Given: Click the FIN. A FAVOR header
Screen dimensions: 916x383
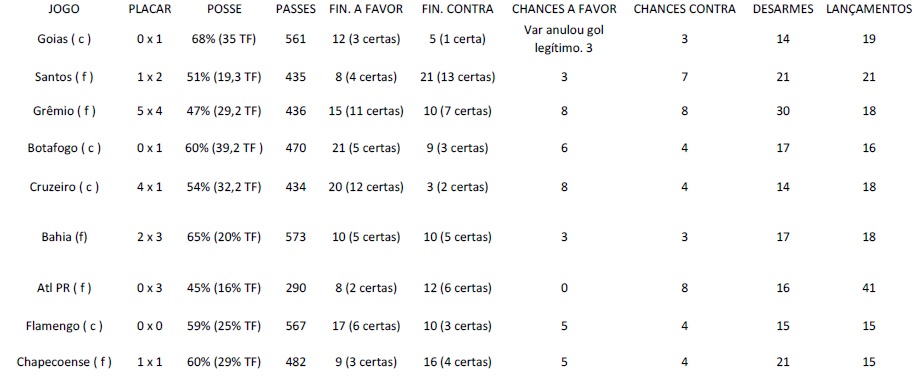Looking at the screenshot, I should (366, 9).
